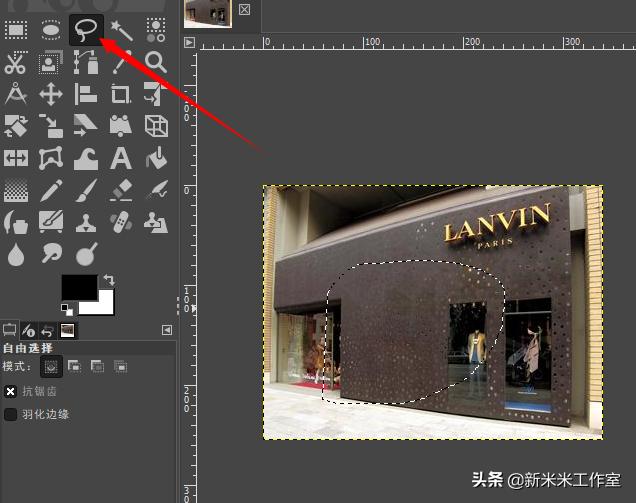The image size is (636, 503).
Task: Choose the Flip tool
Action: pyautogui.click(x=16, y=158)
